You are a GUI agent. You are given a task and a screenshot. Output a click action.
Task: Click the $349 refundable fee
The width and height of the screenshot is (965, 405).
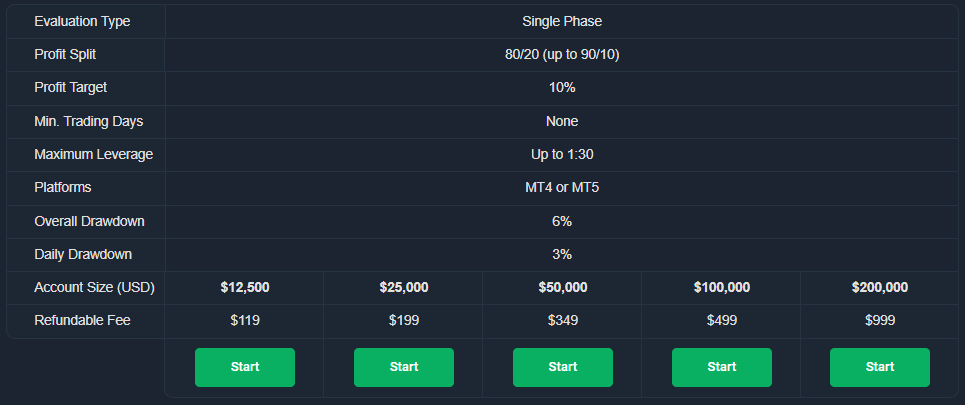(x=563, y=320)
